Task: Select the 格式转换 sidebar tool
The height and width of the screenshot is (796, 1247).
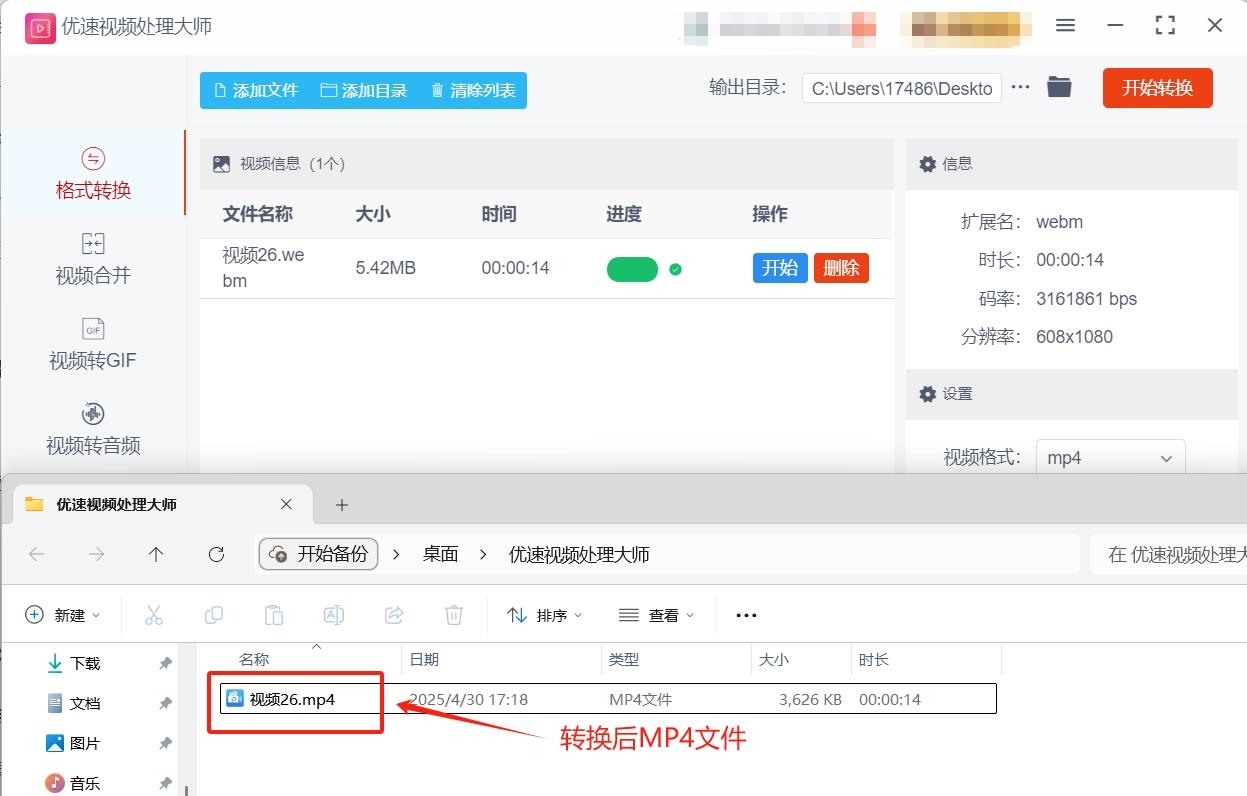Action: tap(92, 175)
